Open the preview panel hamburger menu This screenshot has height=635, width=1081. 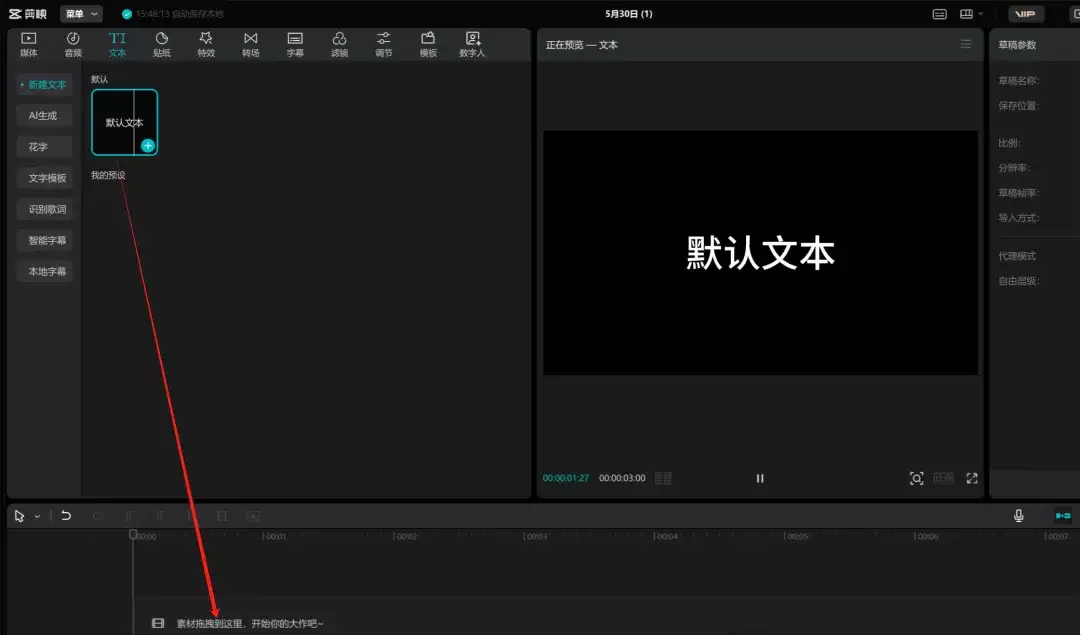pos(965,44)
